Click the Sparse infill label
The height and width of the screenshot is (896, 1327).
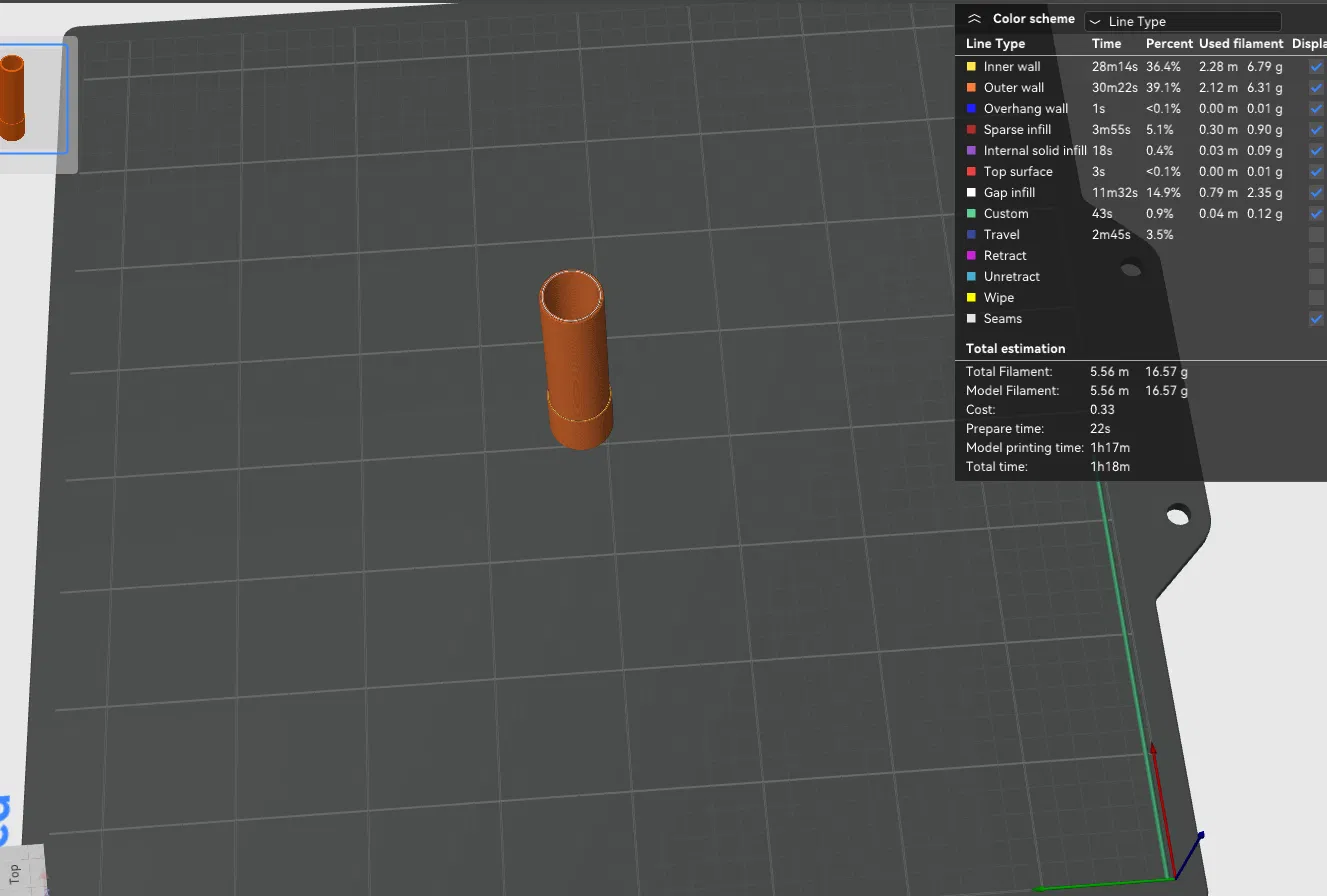tap(1018, 130)
